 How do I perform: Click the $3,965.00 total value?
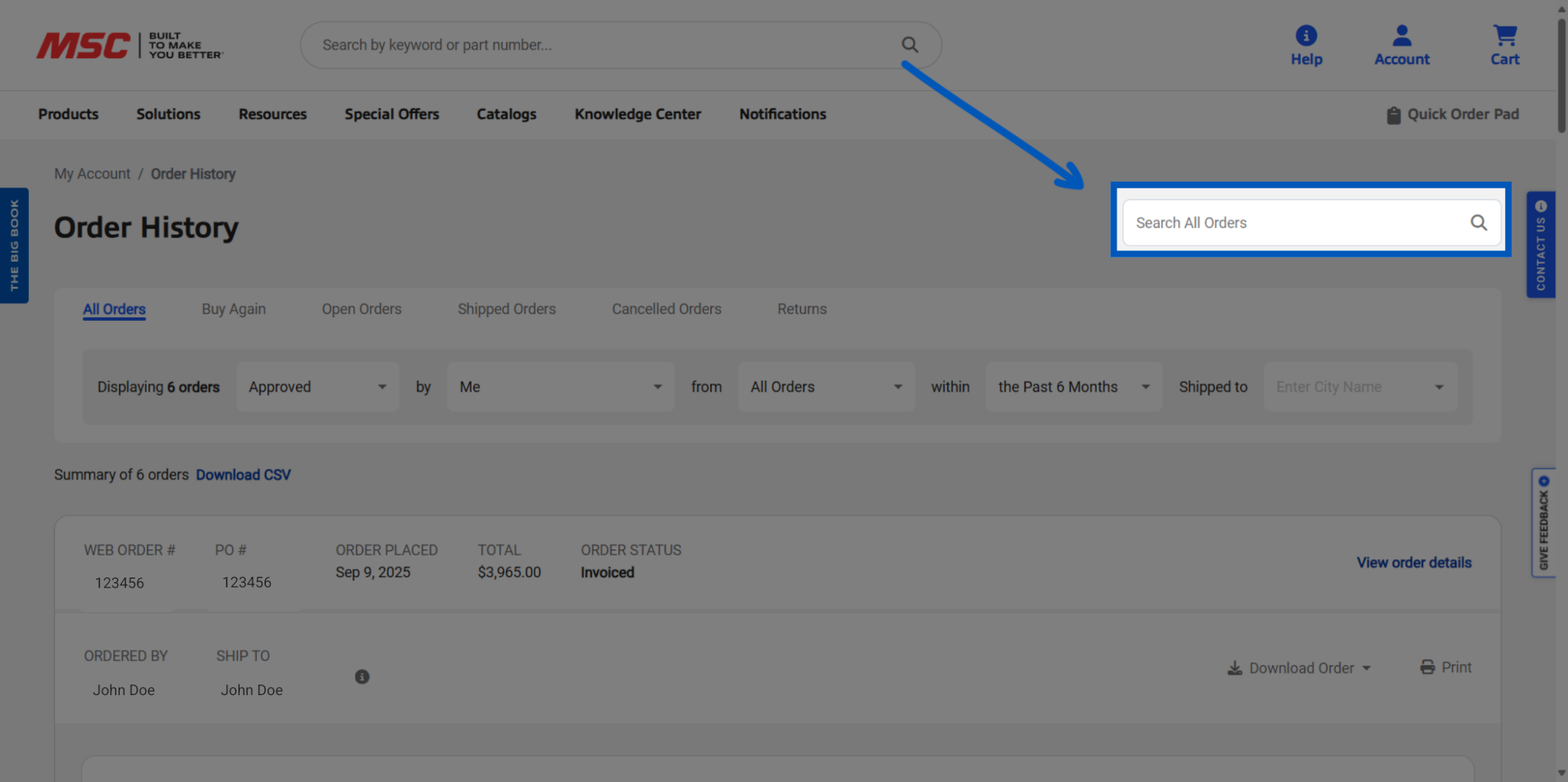pos(509,572)
